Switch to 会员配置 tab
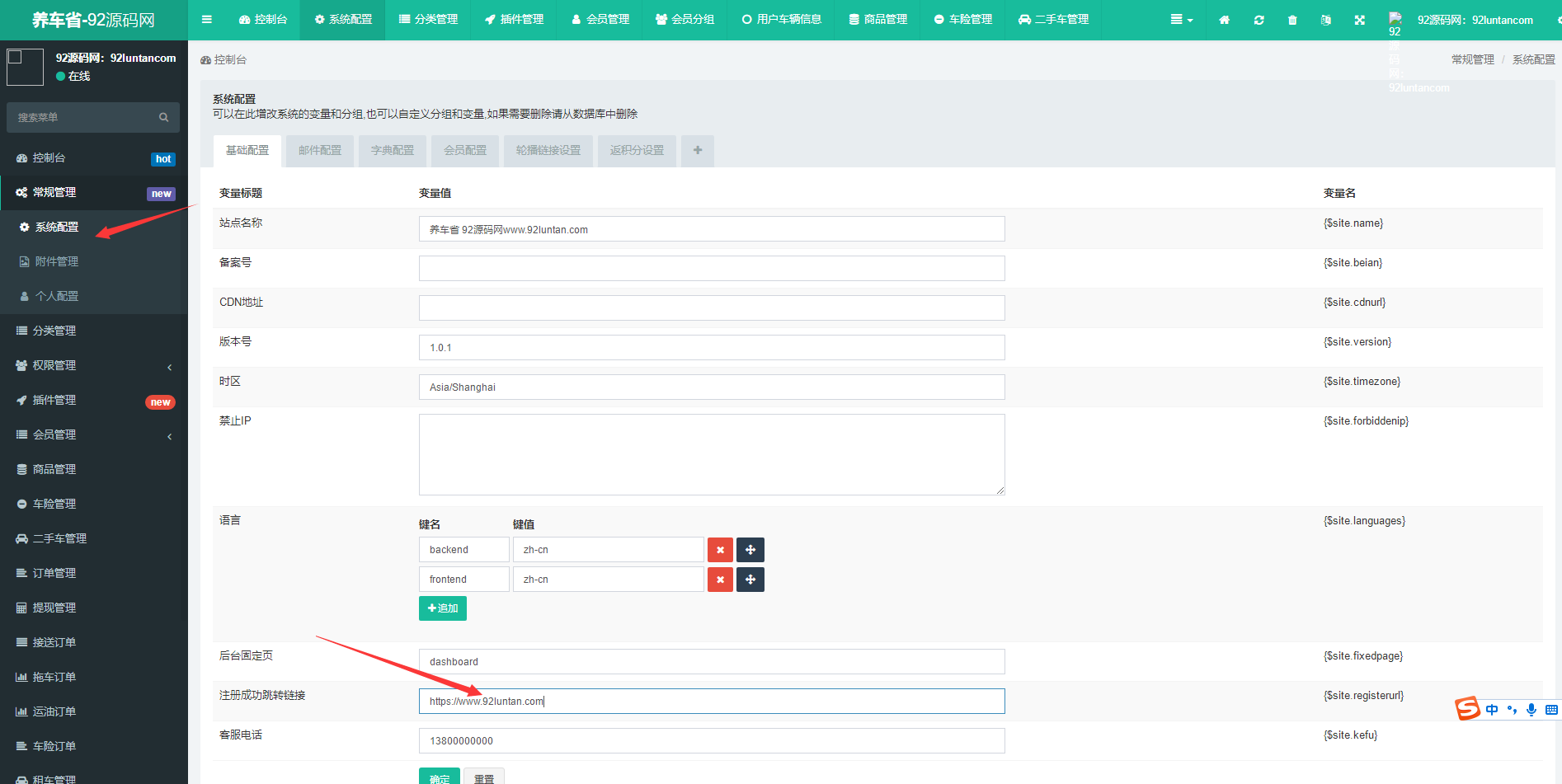The width and height of the screenshot is (1562, 784). [x=465, y=151]
